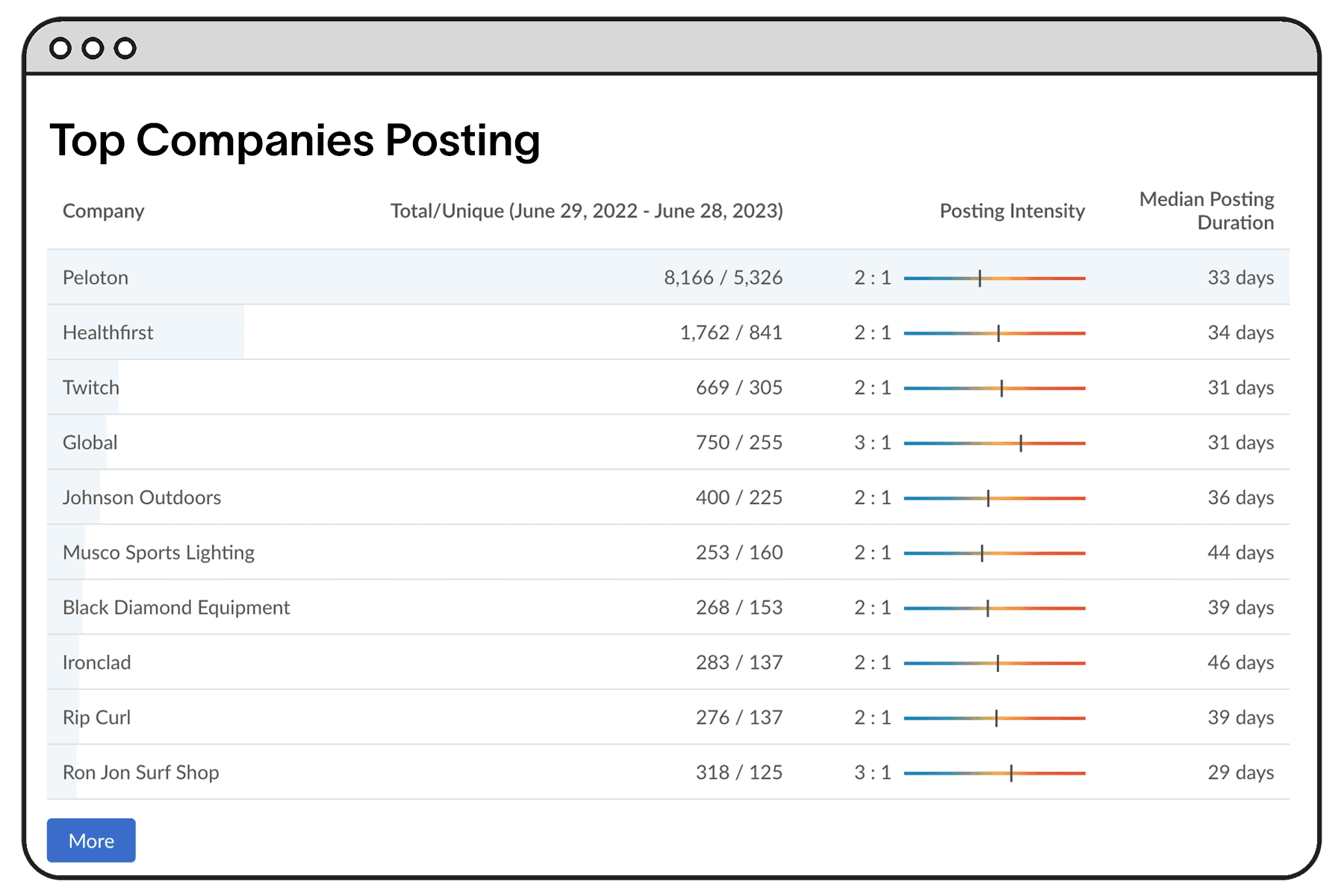Click the 268 / 153 postings value

tap(739, 607)
